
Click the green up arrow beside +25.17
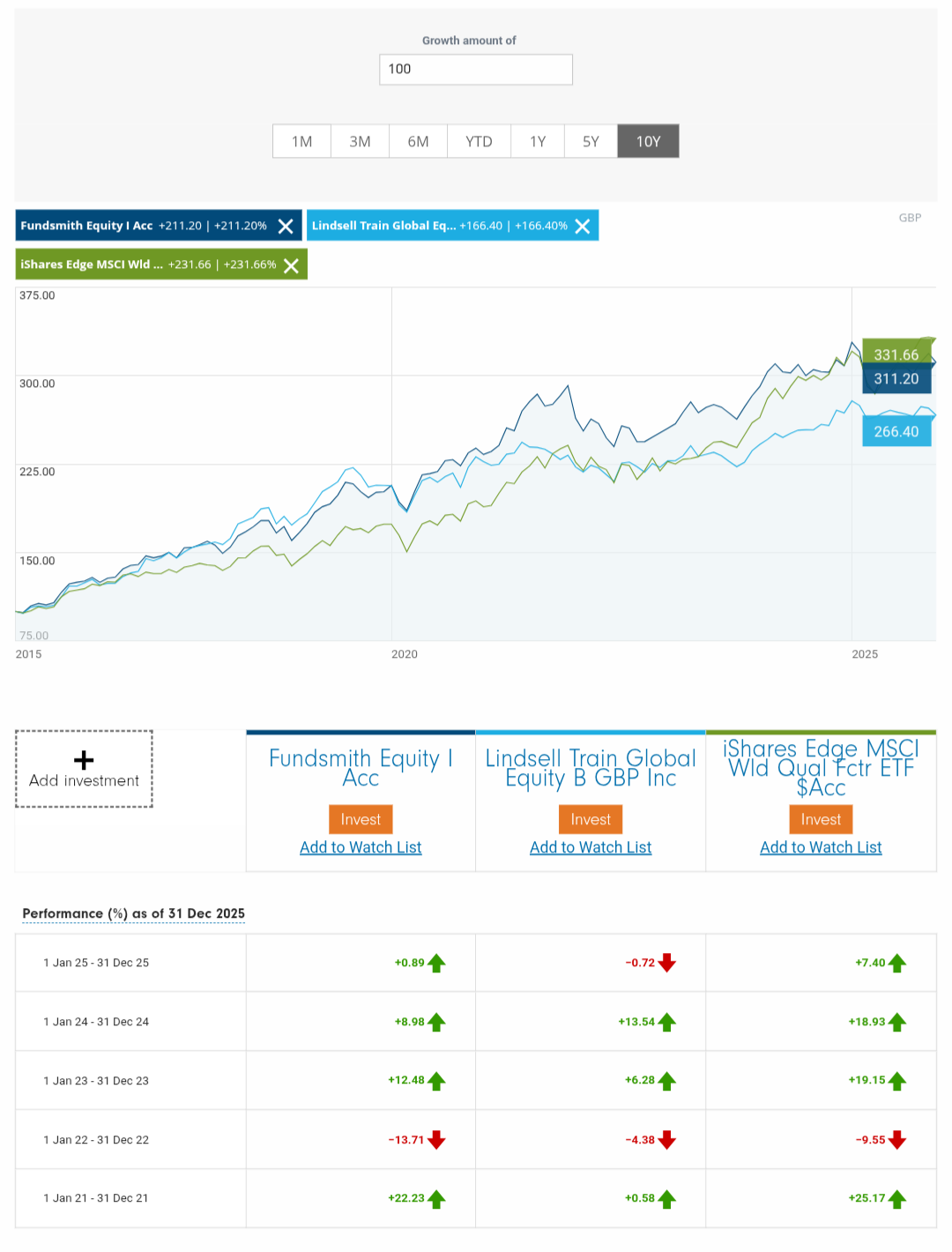897,1199
